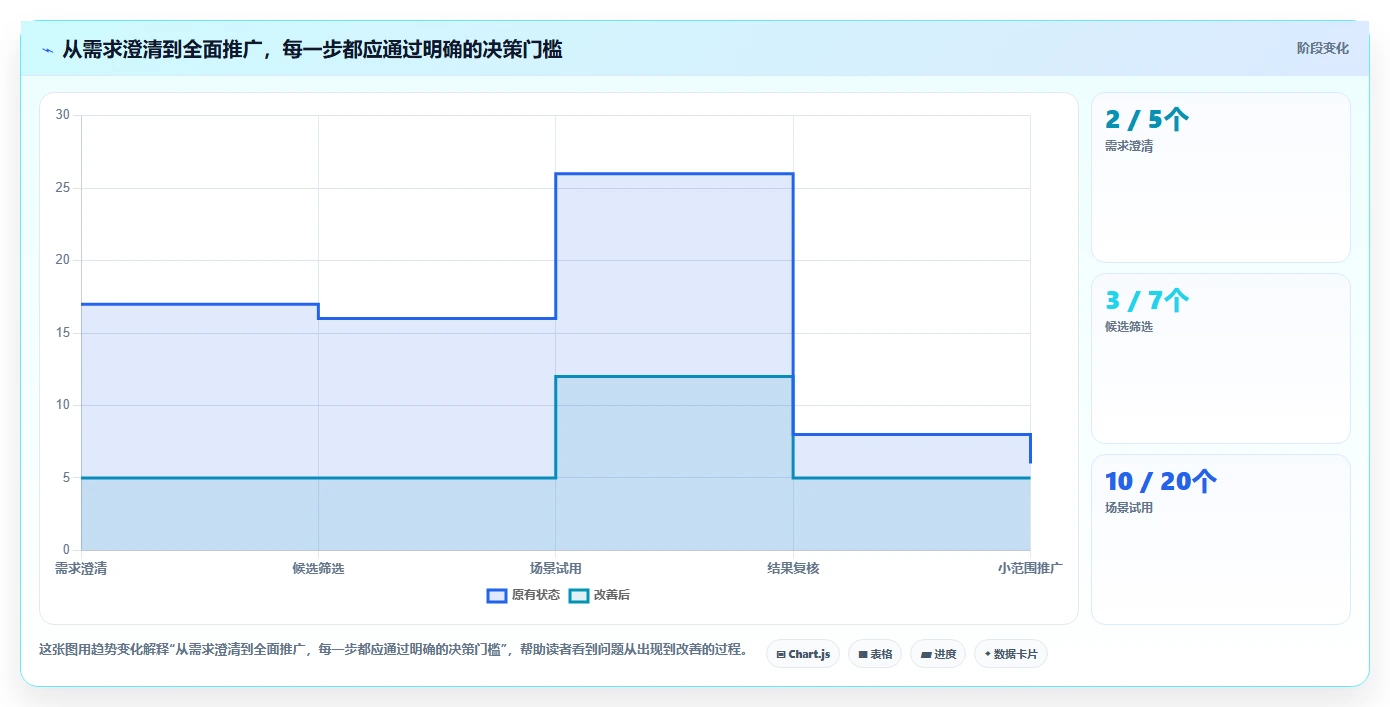This screenshot has height=707, width=1390.
Task: Click the y-axis value 20
Action: coord(63,260)
